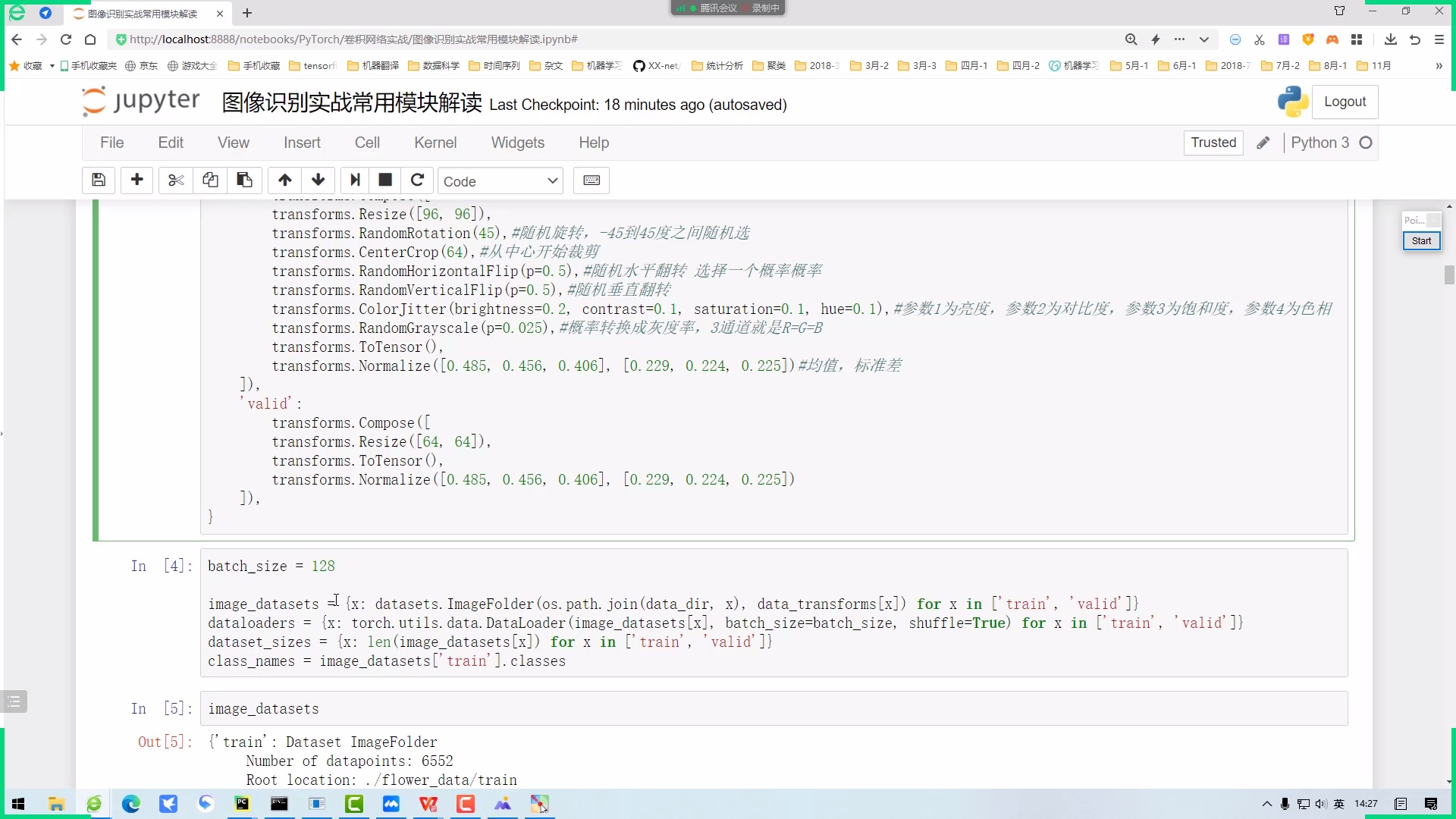The width and height of the screenshot is (1456, 819).
Task: Open the Insert menu
Action: click(x=302, y=143)
